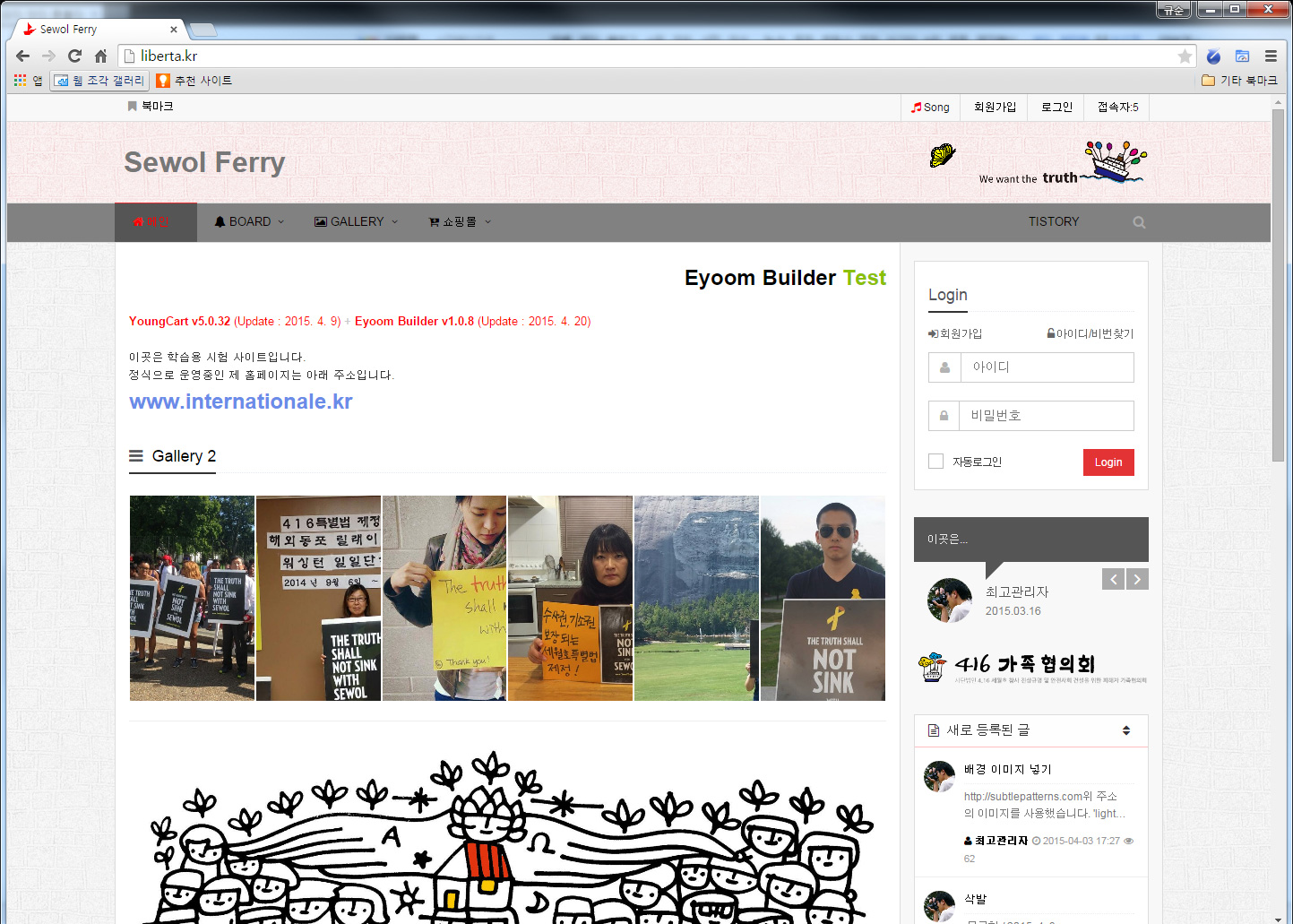1293x924 pixels.
Task: Close the Sewol Ferry browser tab
Action: (x=174, y=30)
